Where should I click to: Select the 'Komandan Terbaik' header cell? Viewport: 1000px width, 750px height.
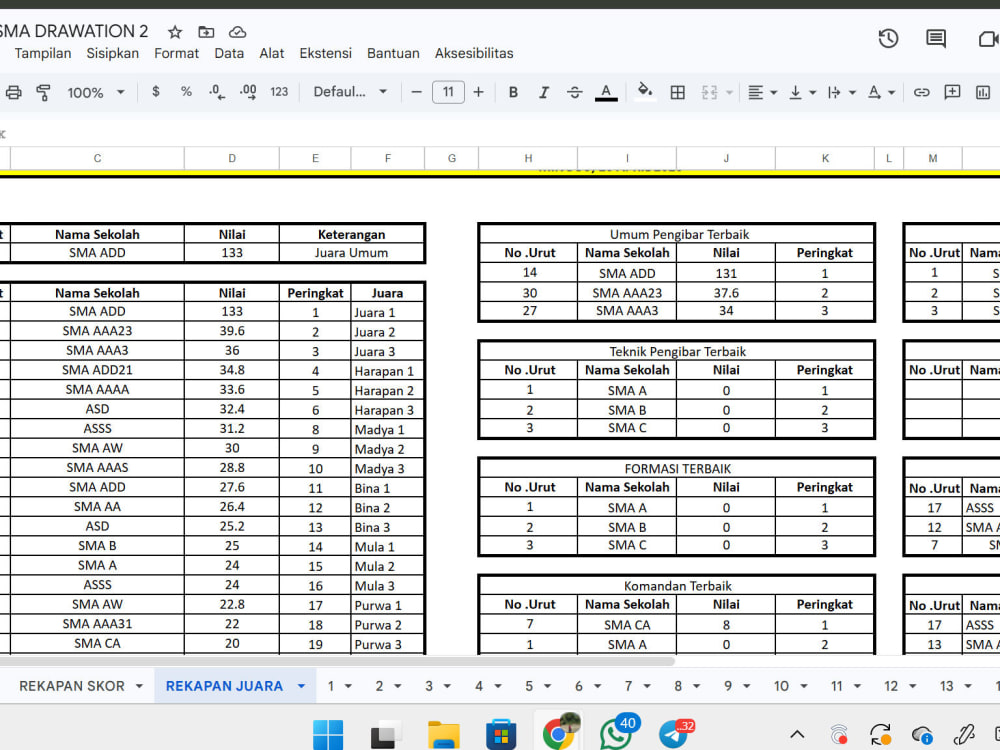click(x=677, y=586)
